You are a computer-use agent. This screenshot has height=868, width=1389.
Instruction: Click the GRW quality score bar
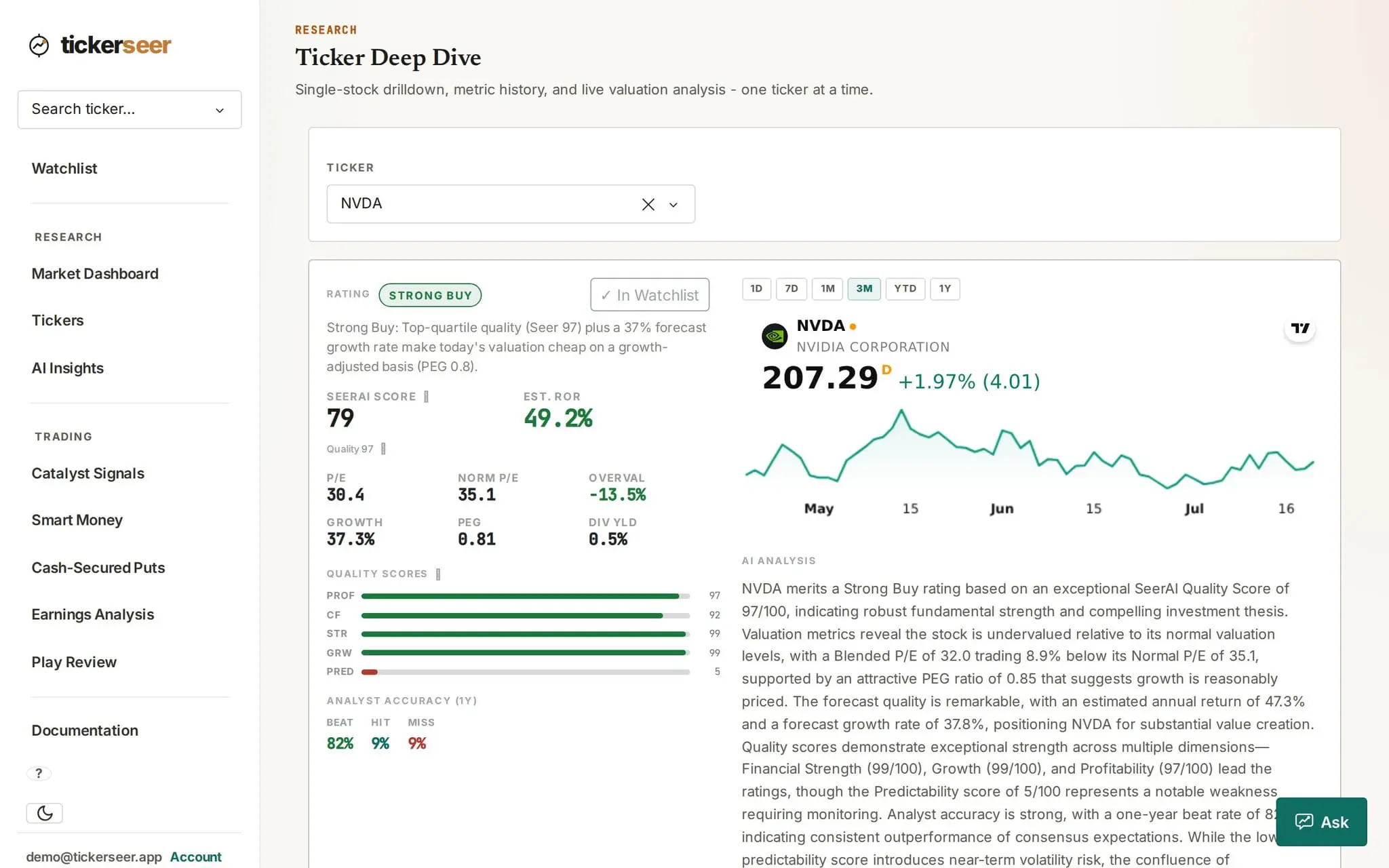pos(526,653)
